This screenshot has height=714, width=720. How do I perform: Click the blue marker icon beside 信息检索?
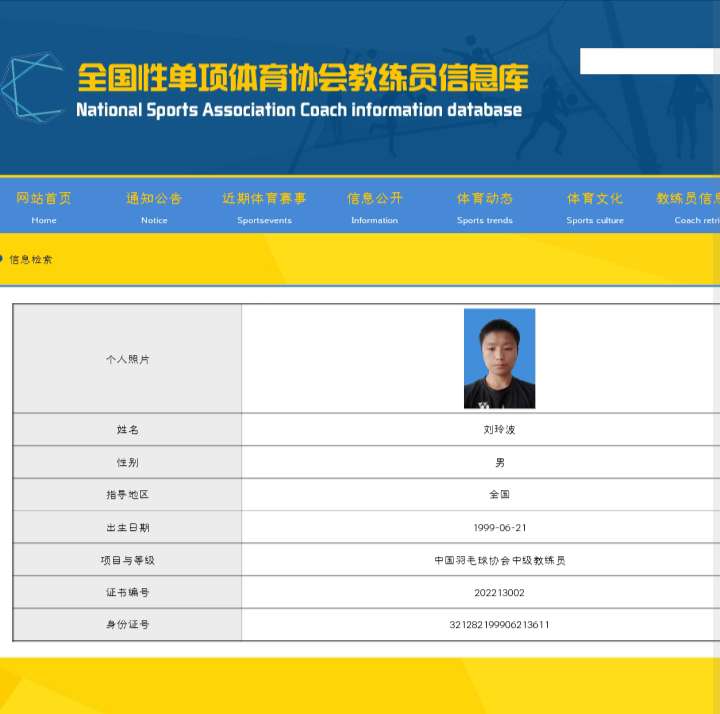click(2, 259)
